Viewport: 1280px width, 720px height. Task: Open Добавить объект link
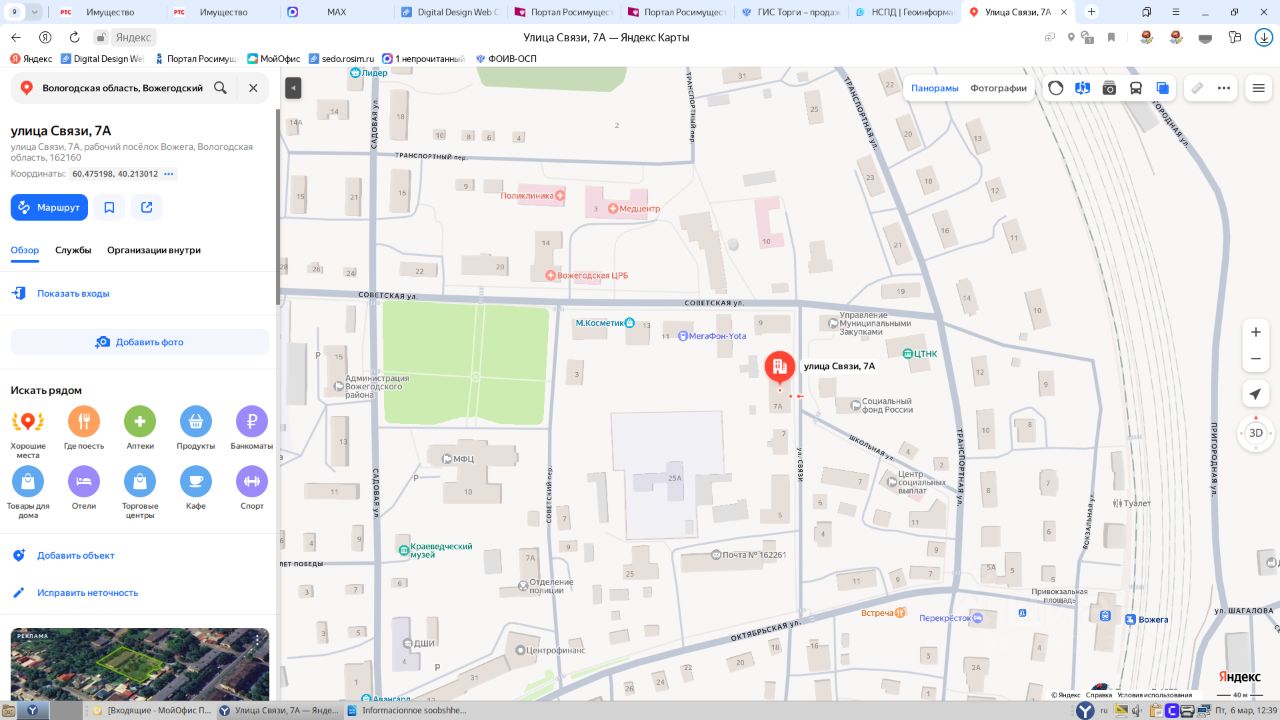pyautogui.click(x=76, y=555)
